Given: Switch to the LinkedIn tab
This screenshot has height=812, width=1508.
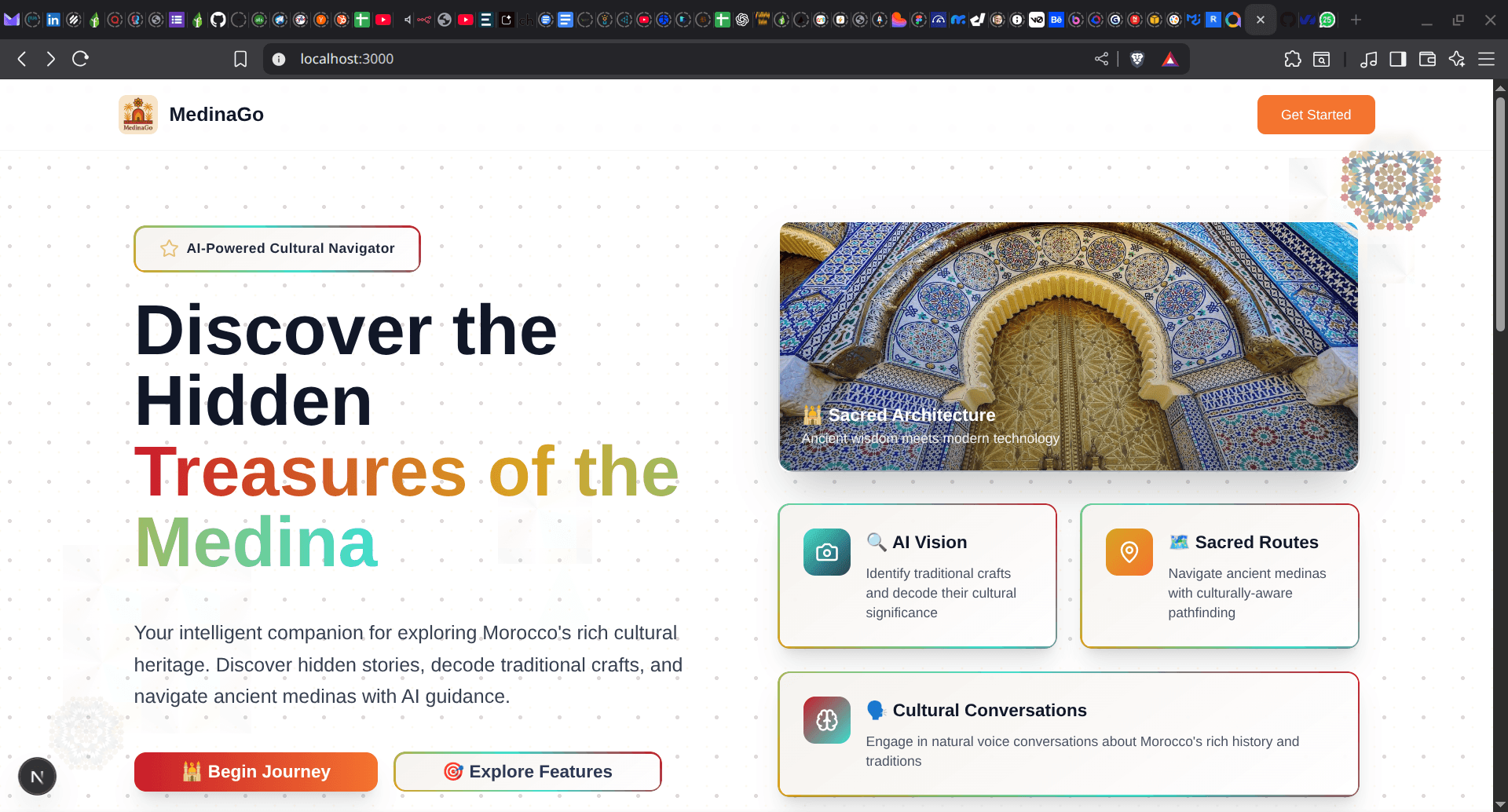Looking at the screenshot, I should tap(53, 20).
